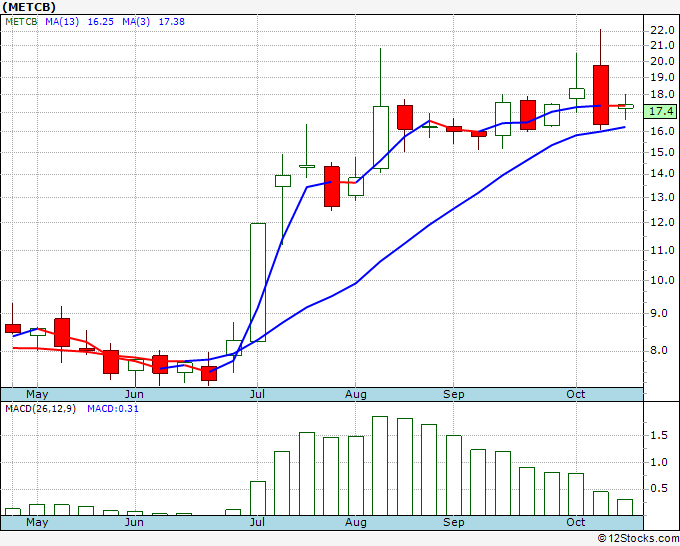Select the MA(13) legend label
The height and width of the screenshot is (546, 680).
click(x=62, y=22)
